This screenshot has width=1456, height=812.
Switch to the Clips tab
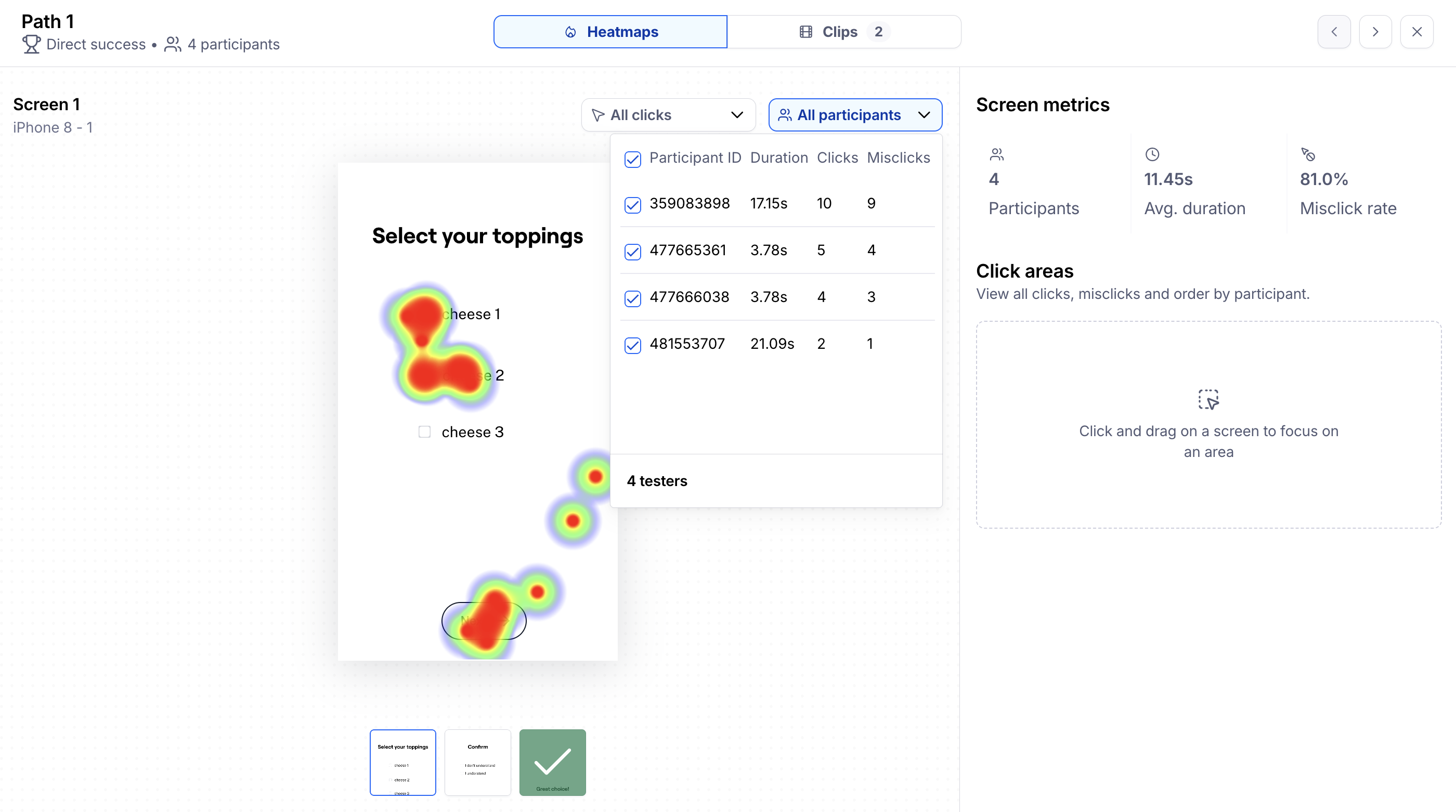coord(843,32)
